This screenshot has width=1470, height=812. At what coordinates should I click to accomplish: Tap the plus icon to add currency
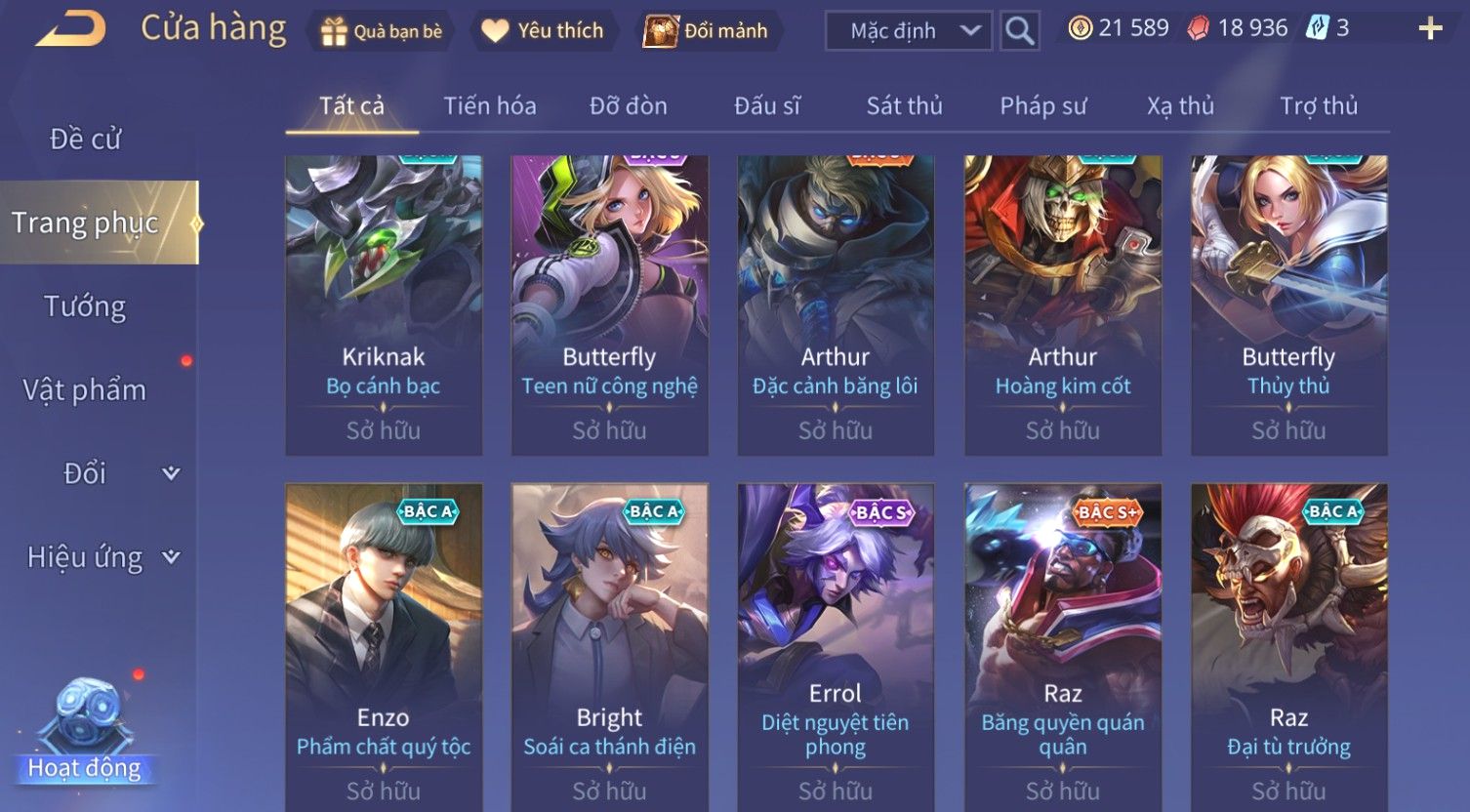1430,29
